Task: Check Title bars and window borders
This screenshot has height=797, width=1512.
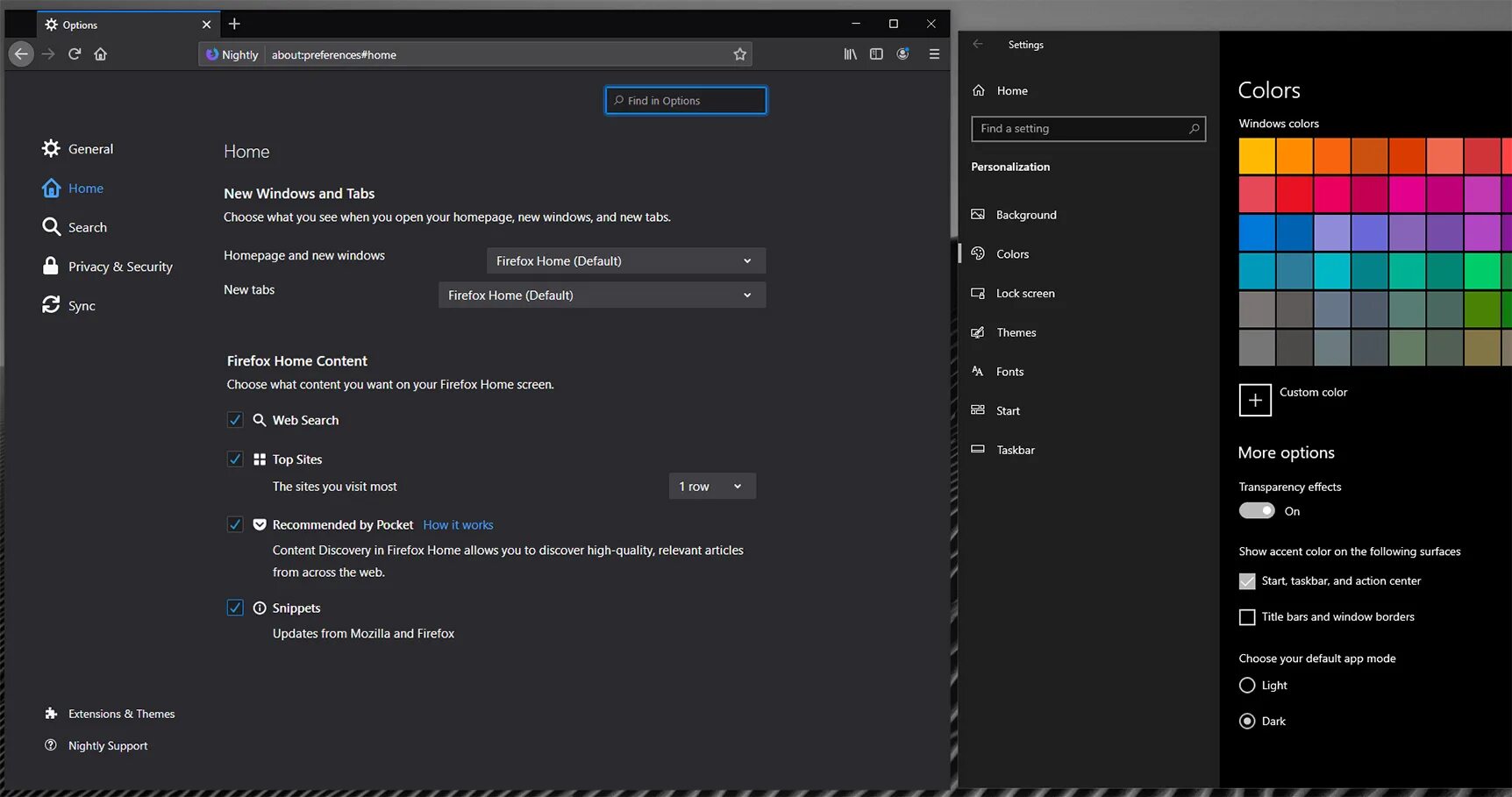Action: (x=1247, y=617)
